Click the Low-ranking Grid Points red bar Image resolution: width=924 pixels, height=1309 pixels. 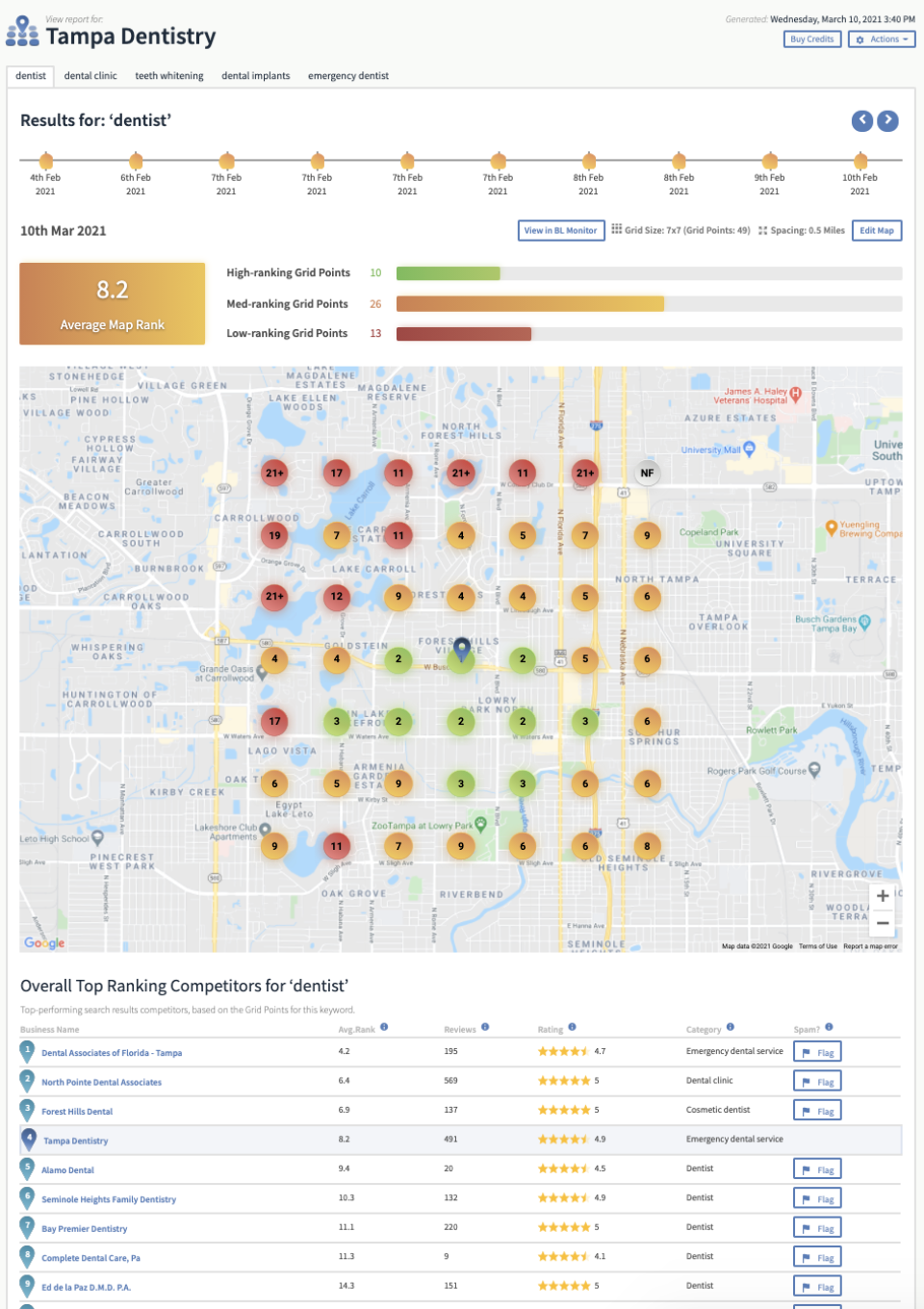click(464, 334)
